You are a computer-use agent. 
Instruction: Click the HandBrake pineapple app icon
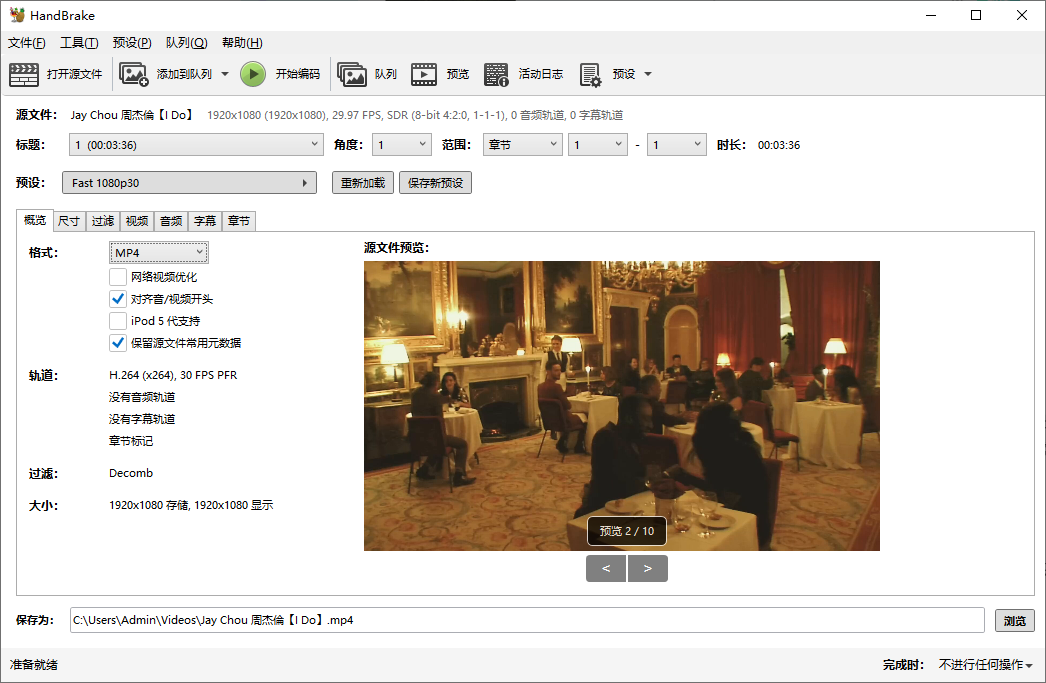17,15
